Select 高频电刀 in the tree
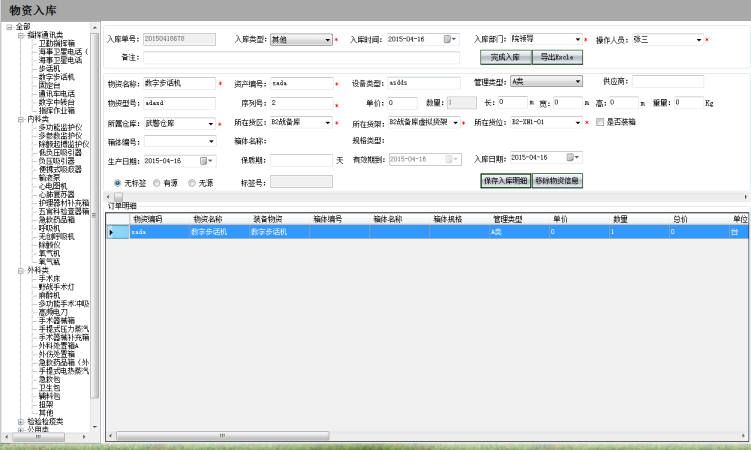Image resolution: width=751 pixels, height=450 pixels. [53, 312]
